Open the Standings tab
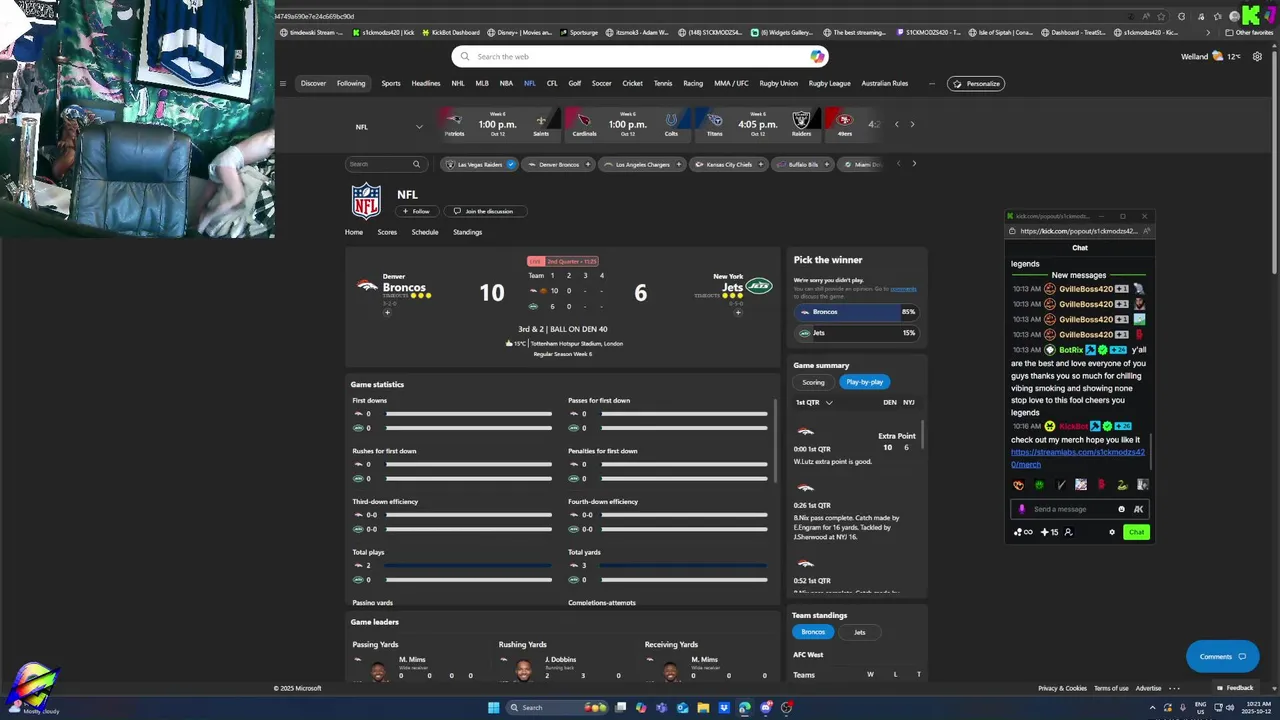Viewport: 1280px width, 720px height. pyautogui.click(x=467, y=232)
